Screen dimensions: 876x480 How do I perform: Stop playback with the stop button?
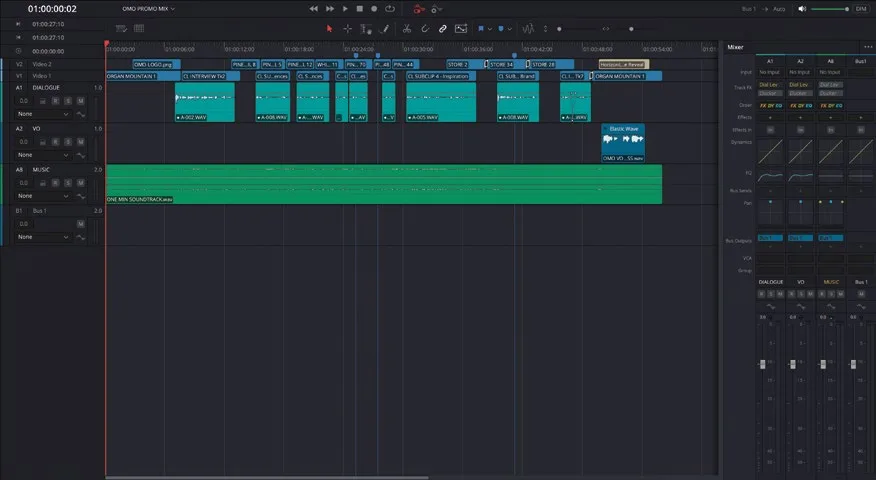pos(360,9)
